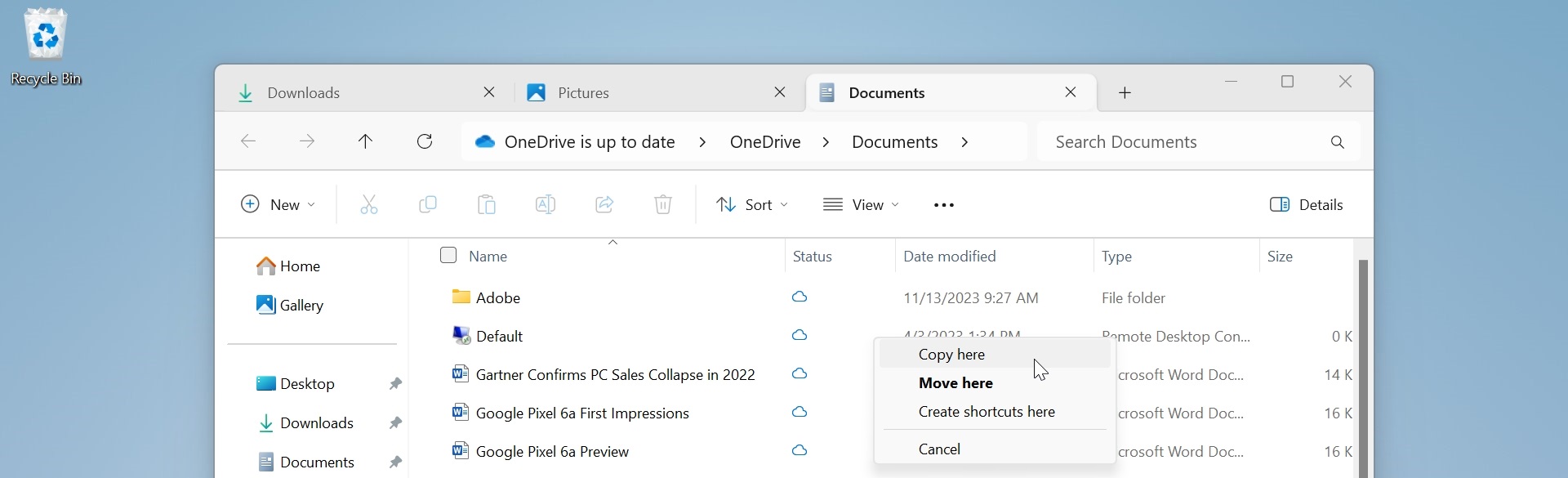Click the Rename icon in toolbar
1568x478 pixels.
coord(546,204)
